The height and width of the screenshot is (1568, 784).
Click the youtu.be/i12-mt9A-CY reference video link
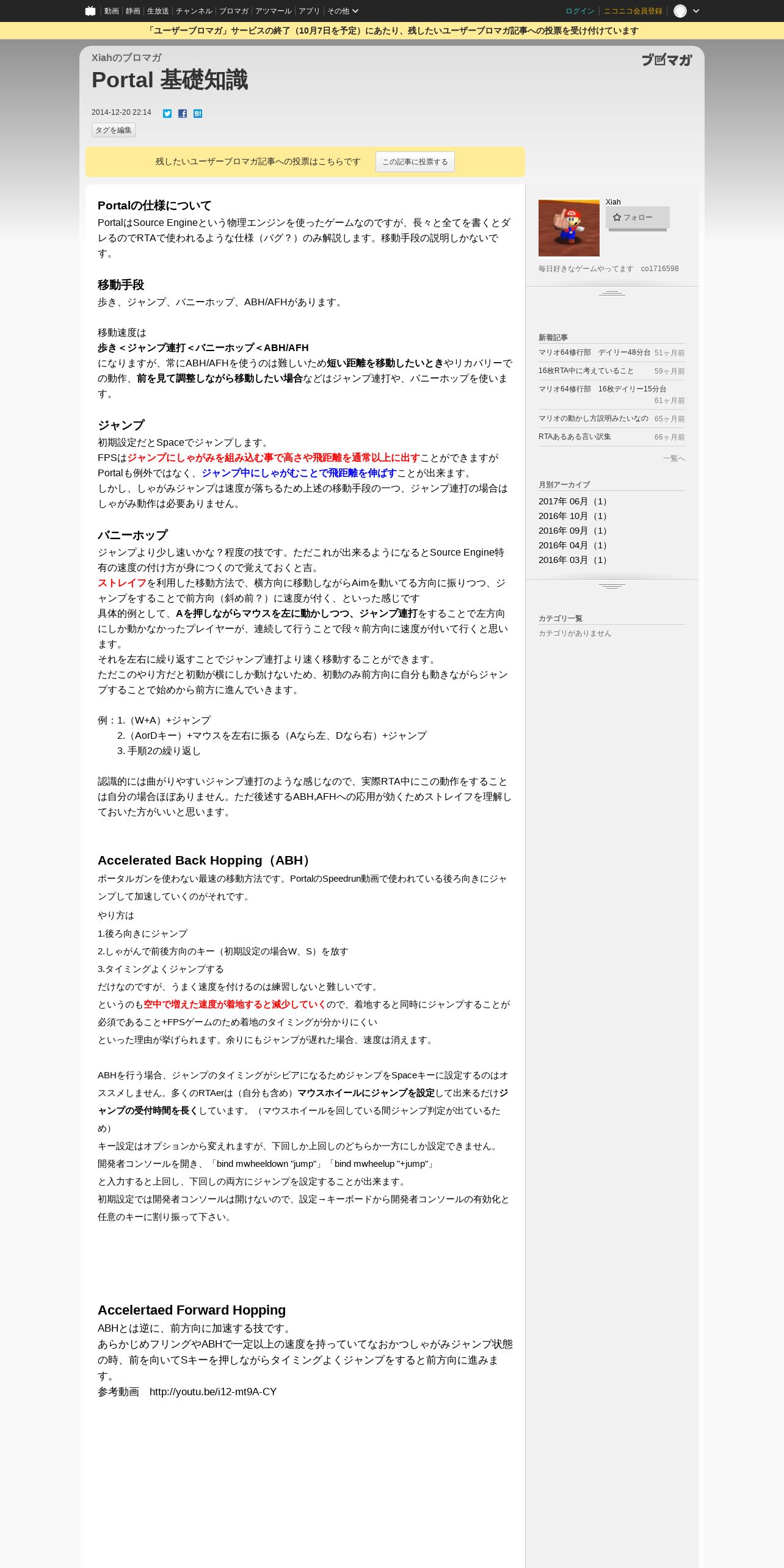point(213,1392)
